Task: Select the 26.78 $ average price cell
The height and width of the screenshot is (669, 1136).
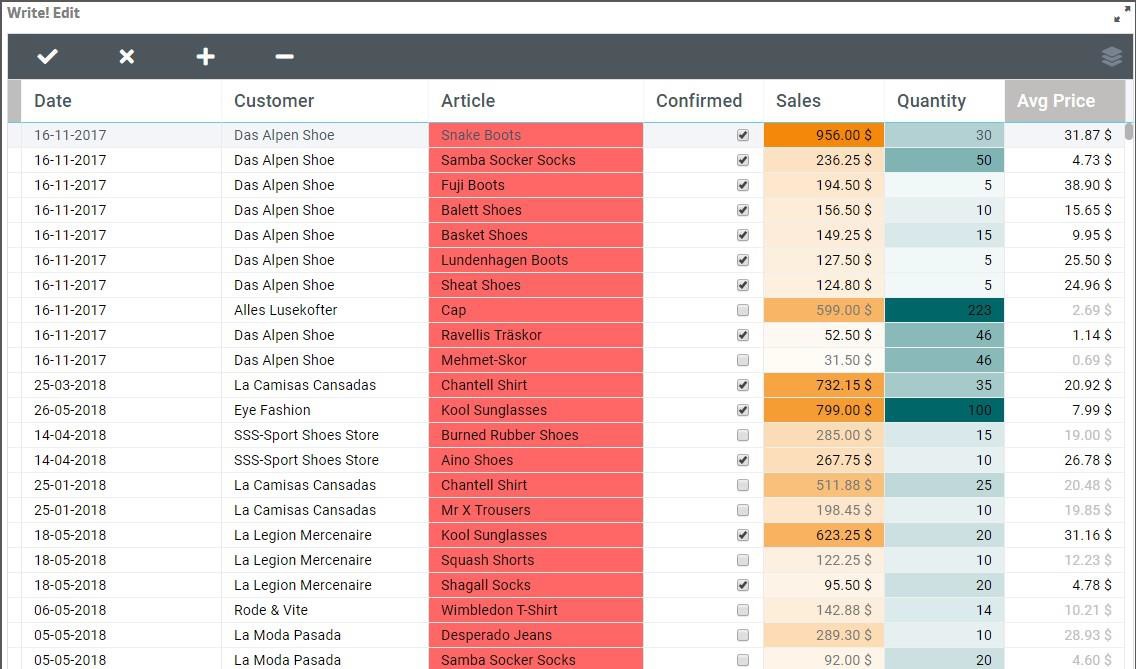Action: (x=1065, y=460)
